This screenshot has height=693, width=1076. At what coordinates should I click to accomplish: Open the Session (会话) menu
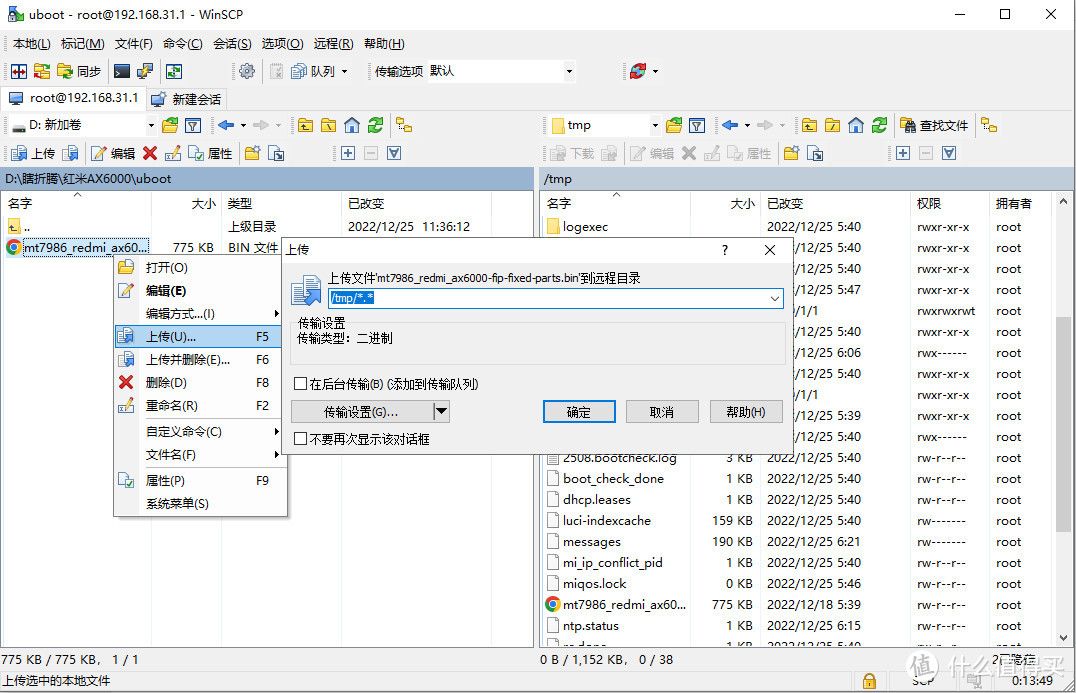232,44
